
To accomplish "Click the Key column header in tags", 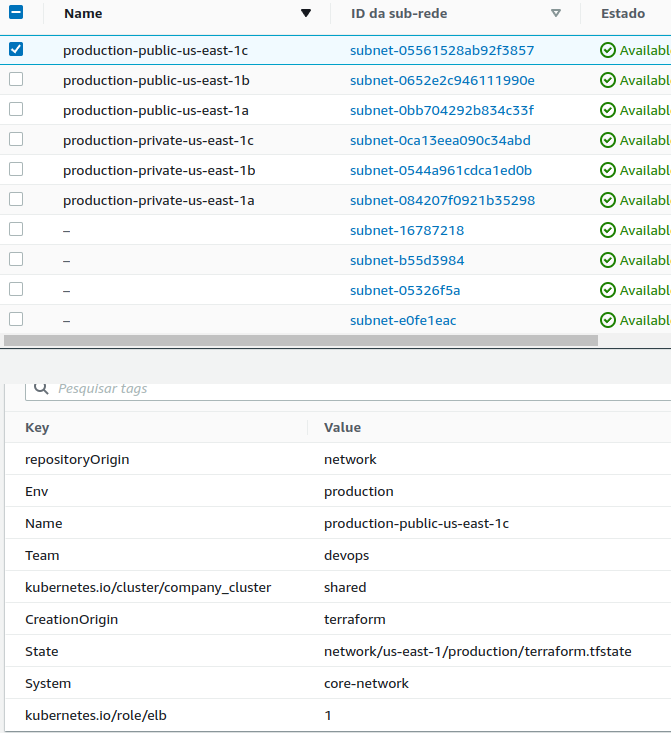I will [37, 427].
